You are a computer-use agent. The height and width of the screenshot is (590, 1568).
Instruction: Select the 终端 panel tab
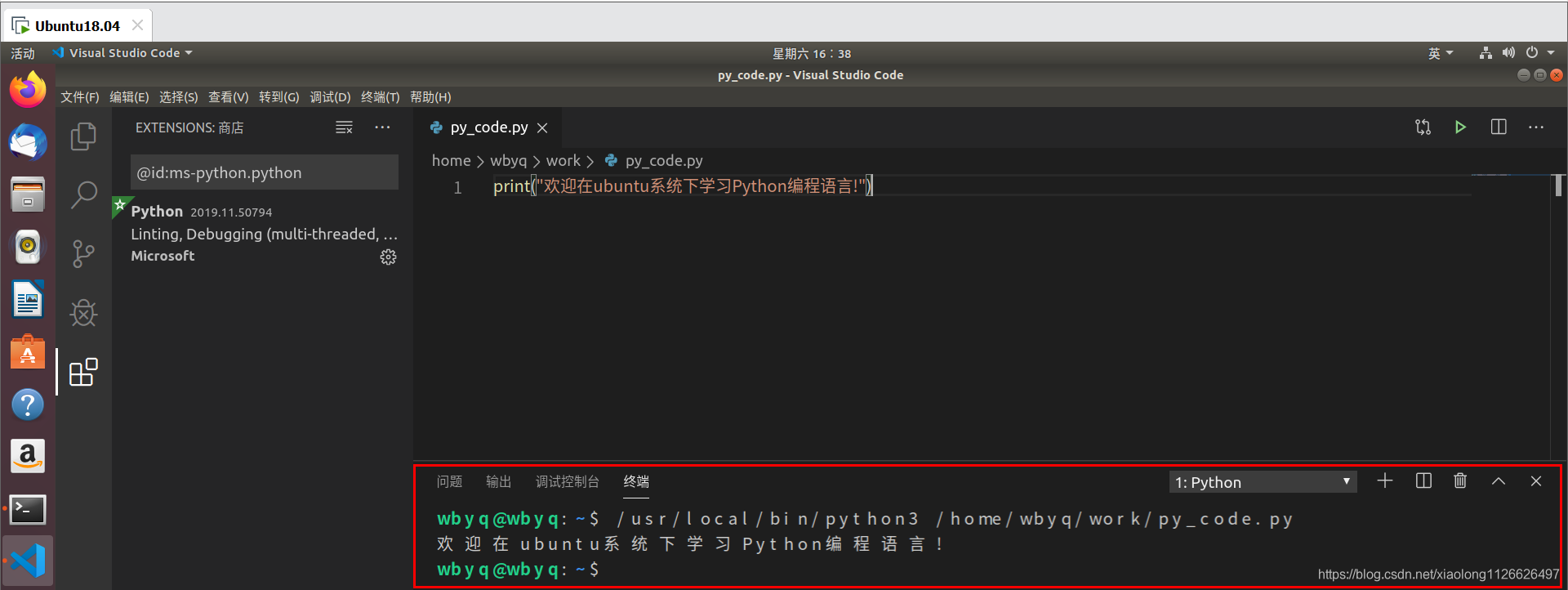(636, 482)
